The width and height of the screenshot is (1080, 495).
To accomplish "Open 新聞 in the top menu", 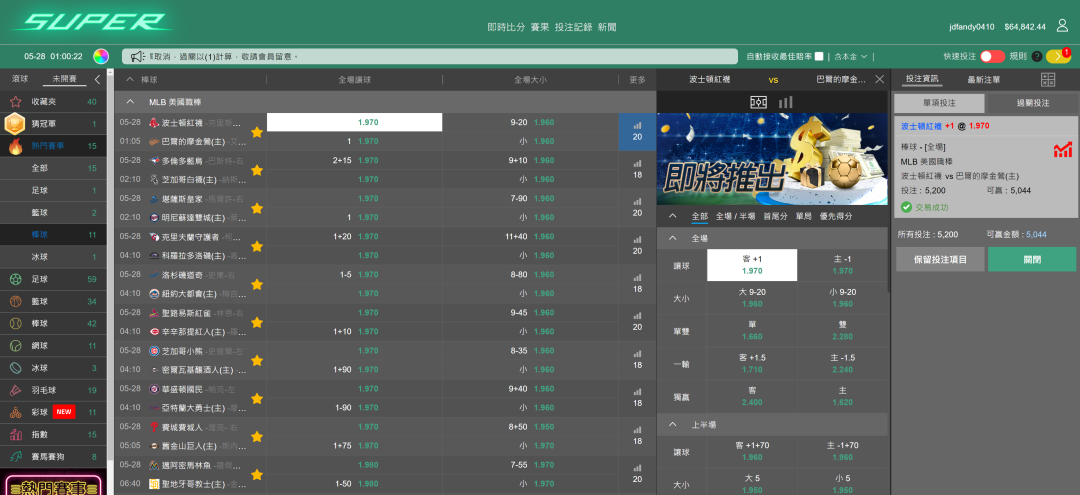I will point(608,28).
